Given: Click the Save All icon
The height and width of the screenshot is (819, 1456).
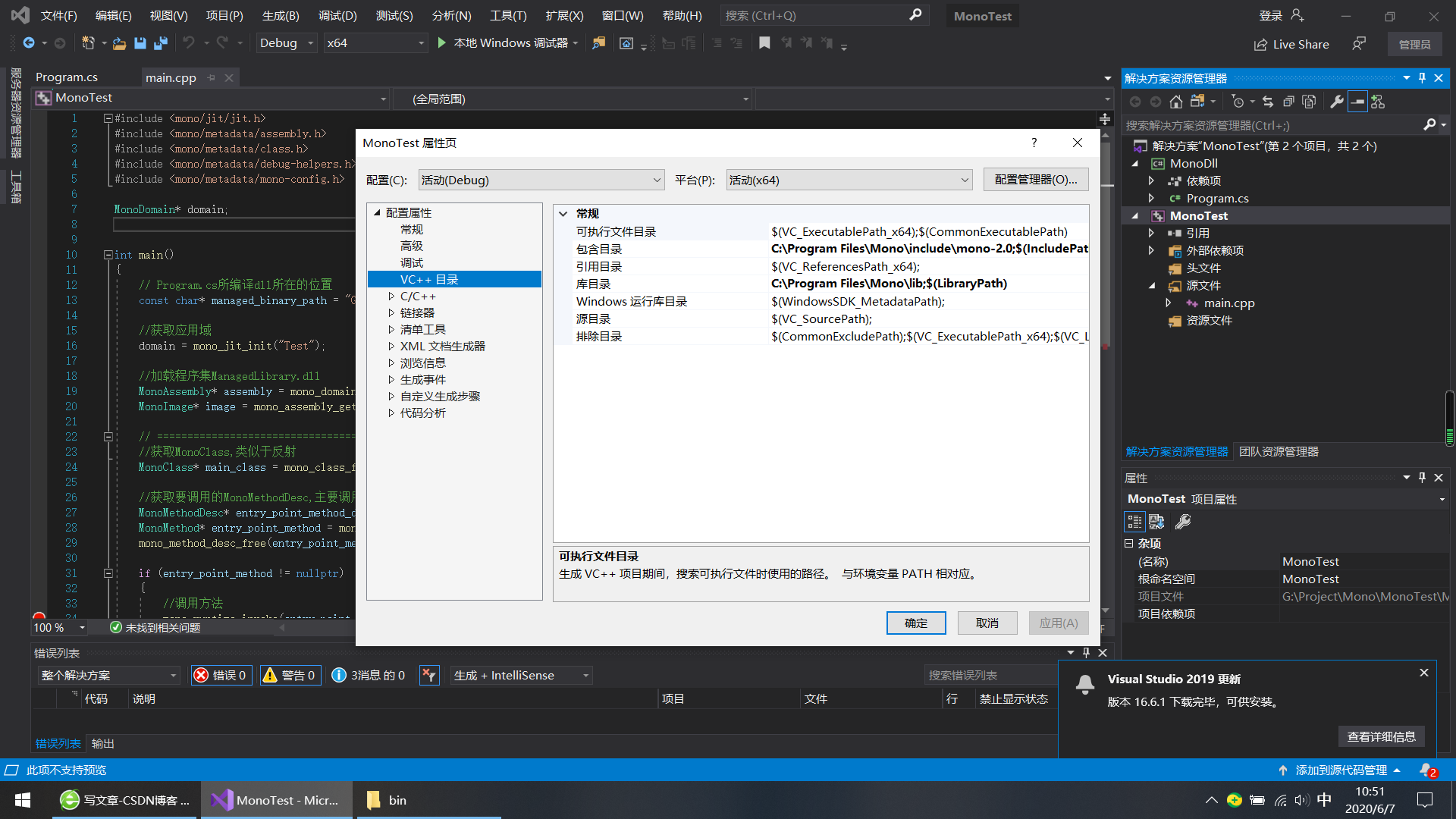Looking at the screenshot, I should pyautogui.click(x=160, y=43).
